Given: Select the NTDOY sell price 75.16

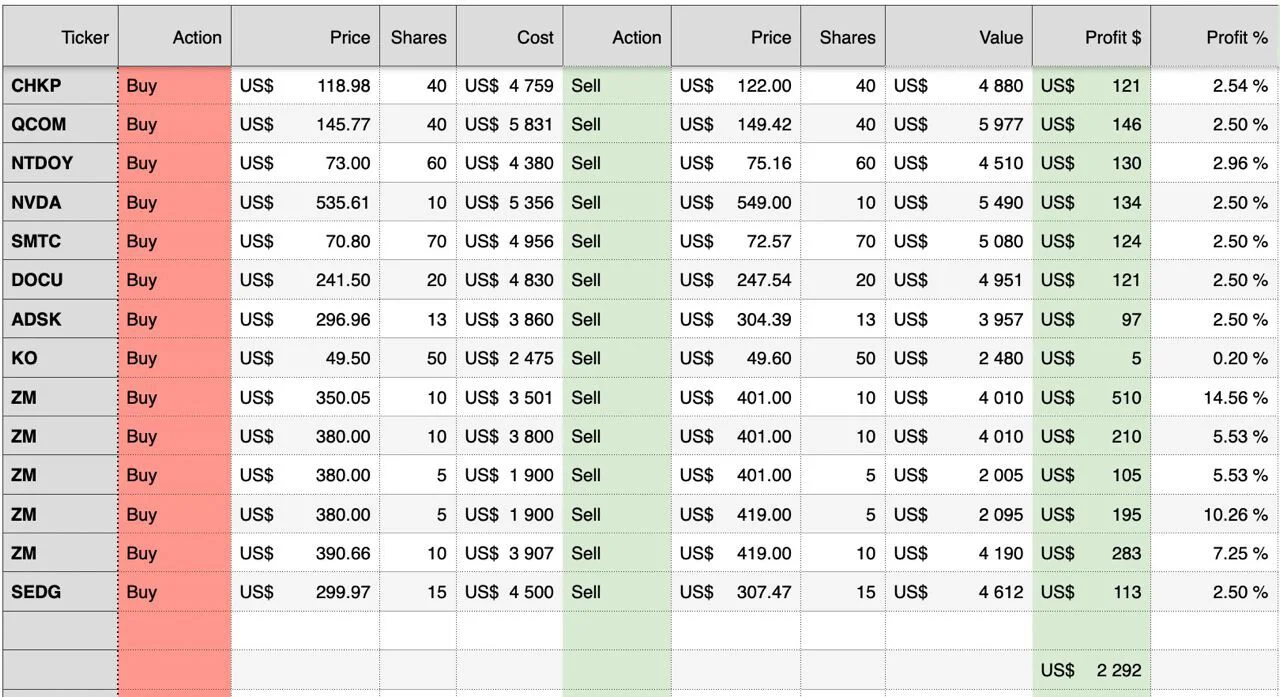Looking at the screenshot, I should 735,164.
